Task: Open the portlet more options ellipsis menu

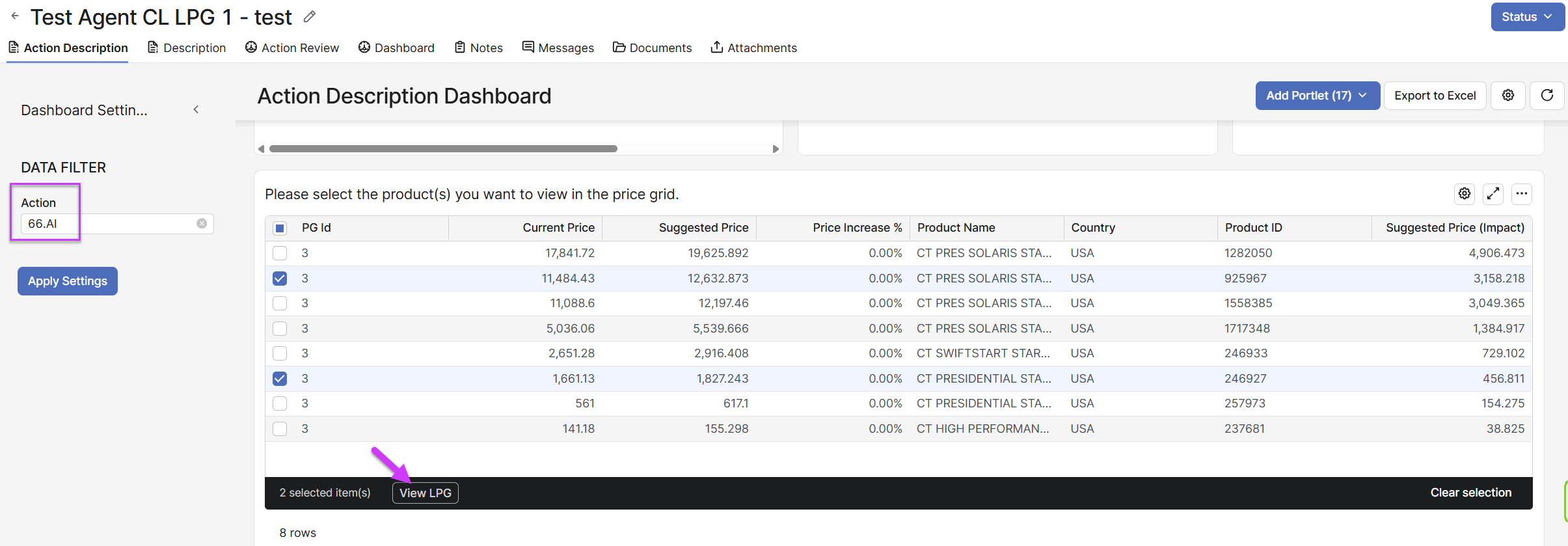Action: (x=1521, y=193)
